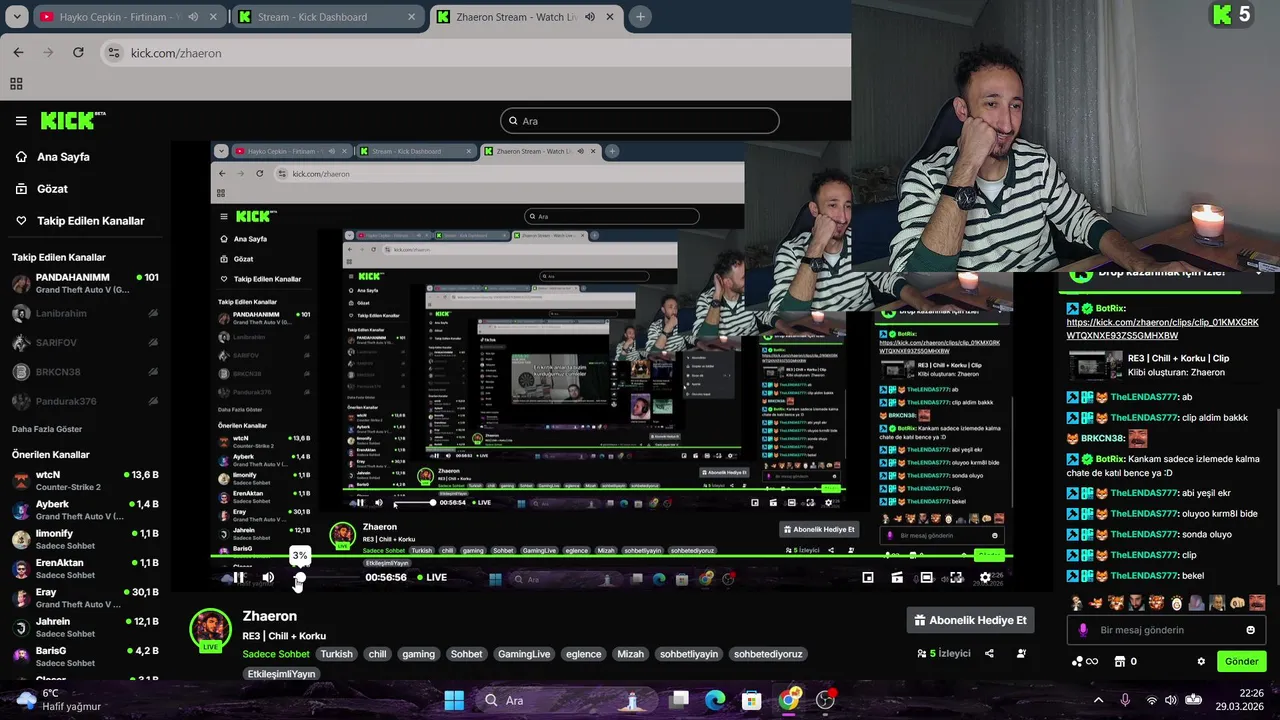The height and width of the screenshot is (720, 1280).
Task: Close the Hayko Cepkin tab
Action: point(213,17)
